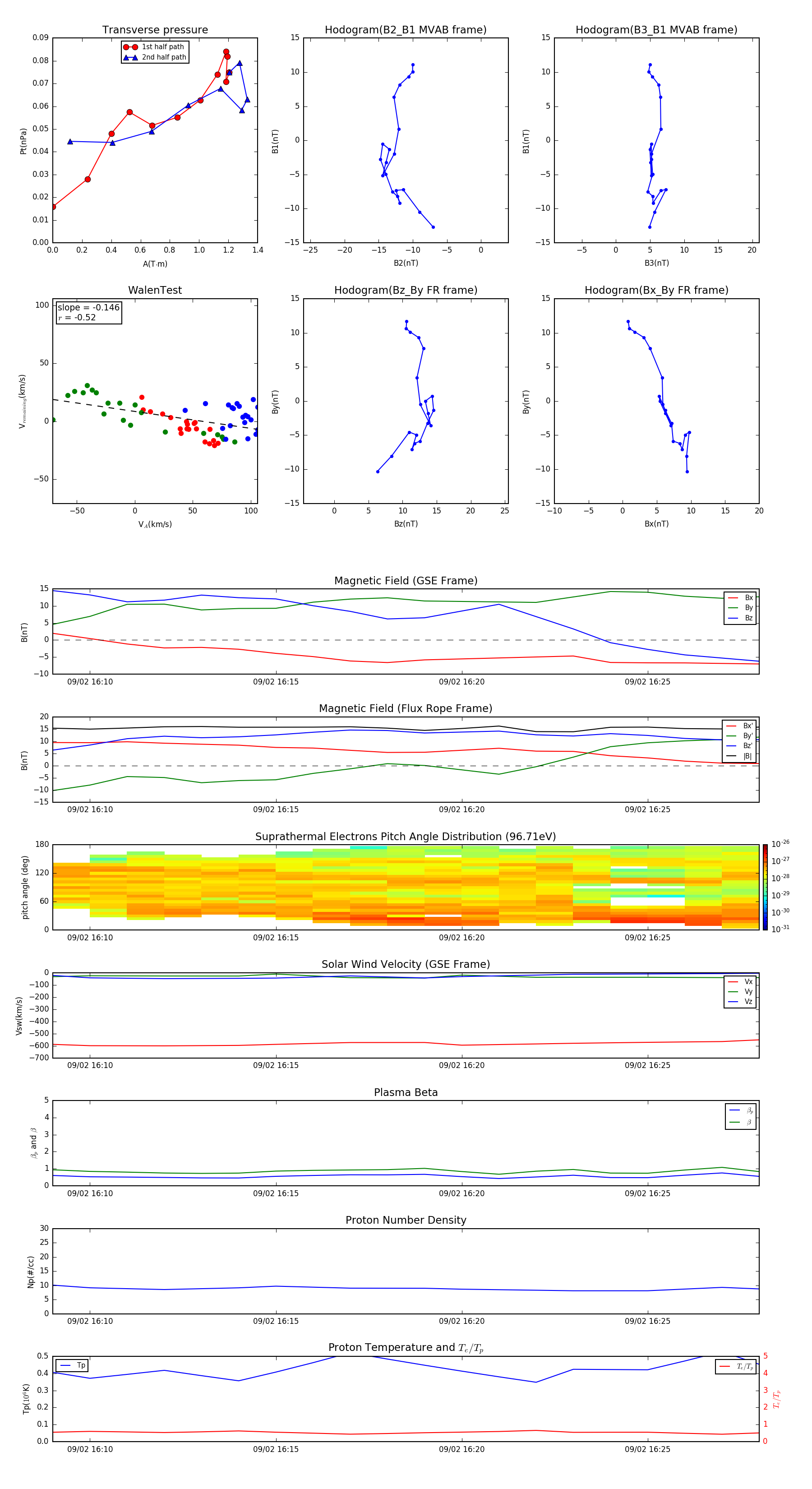This screenshot has width=812, height=1489.
Task: Click 'Vz' in the solar wind legend
Action: (x=748, y=1002)
